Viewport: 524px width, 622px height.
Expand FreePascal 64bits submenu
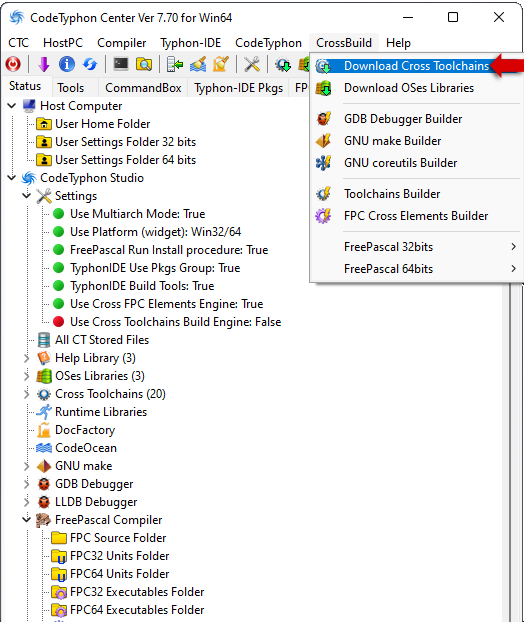(x=416, y=269)
